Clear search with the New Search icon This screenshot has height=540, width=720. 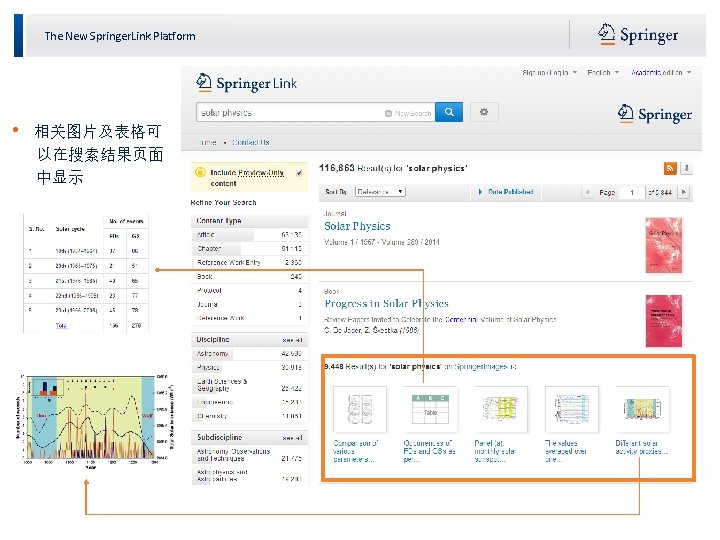click(388, 113)
